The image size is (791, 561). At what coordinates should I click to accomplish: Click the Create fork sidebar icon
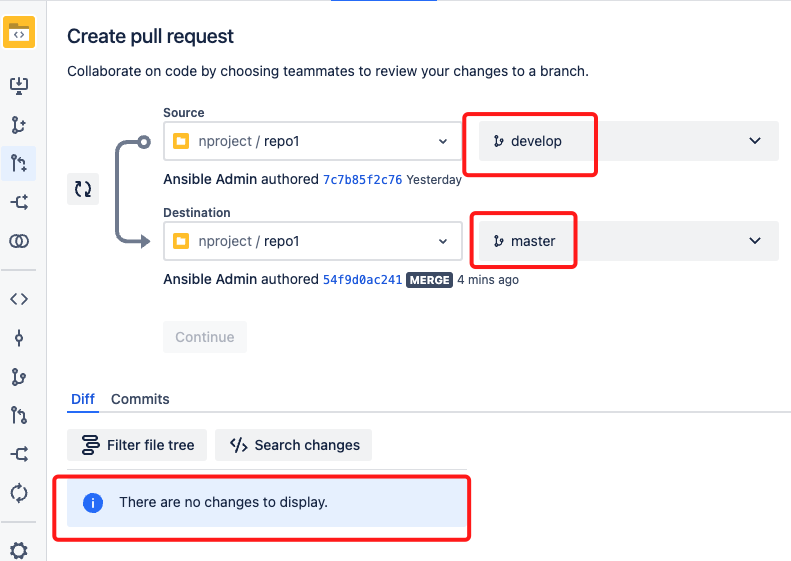pyautogui.click(x=19, y=202)
